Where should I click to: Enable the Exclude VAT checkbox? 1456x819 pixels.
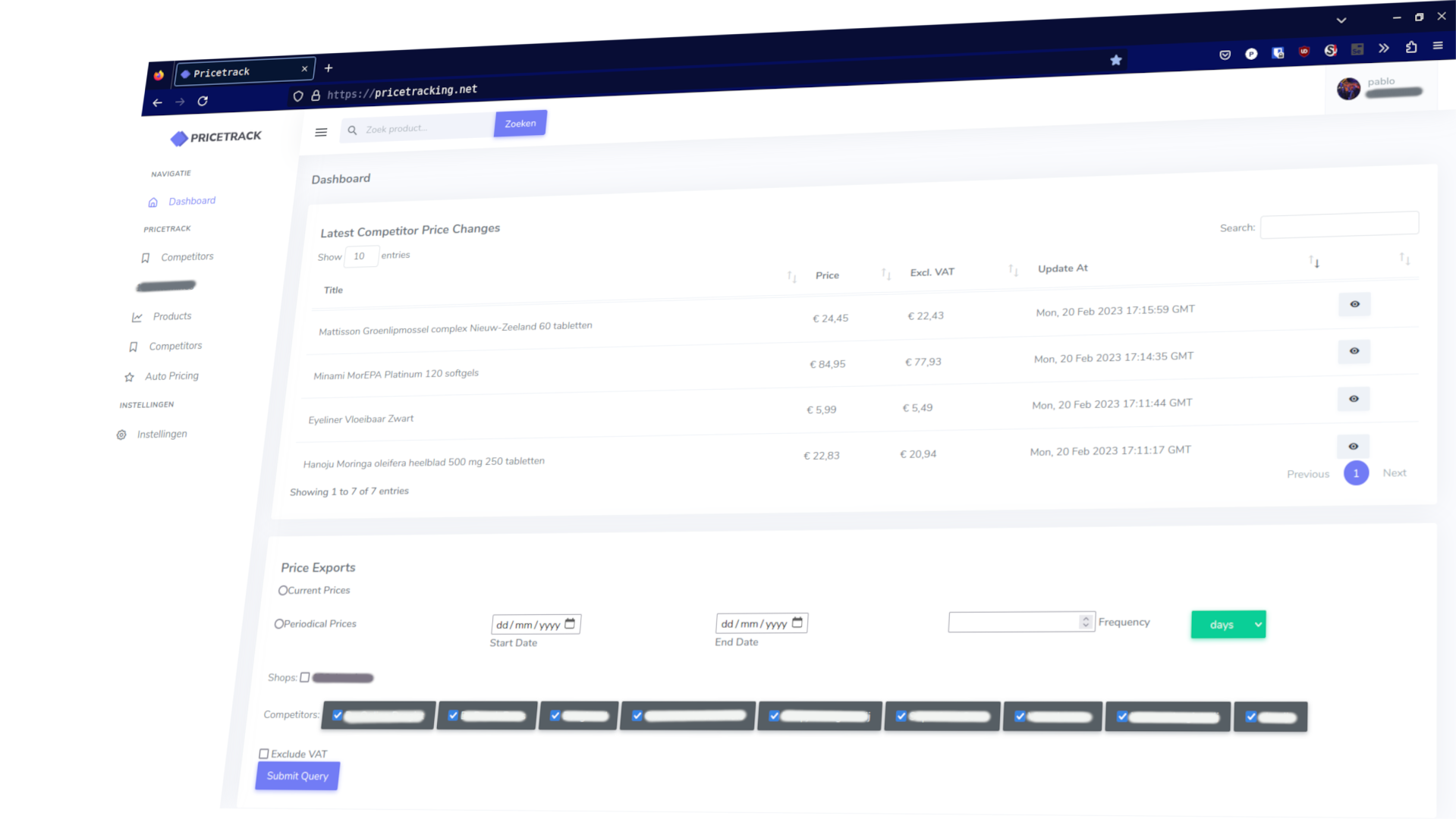pos(264,754)
